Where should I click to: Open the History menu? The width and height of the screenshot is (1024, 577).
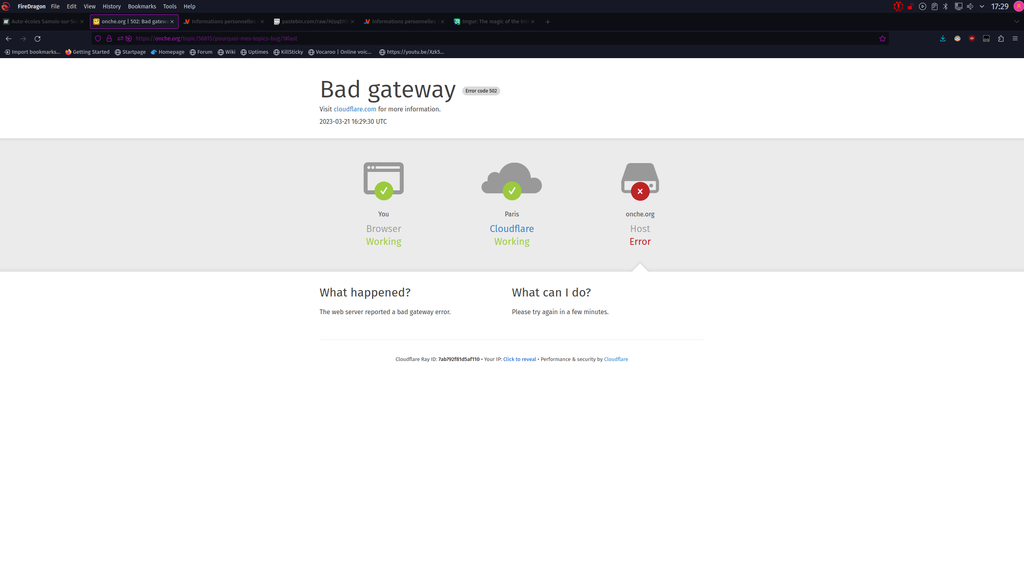(112, 7)
